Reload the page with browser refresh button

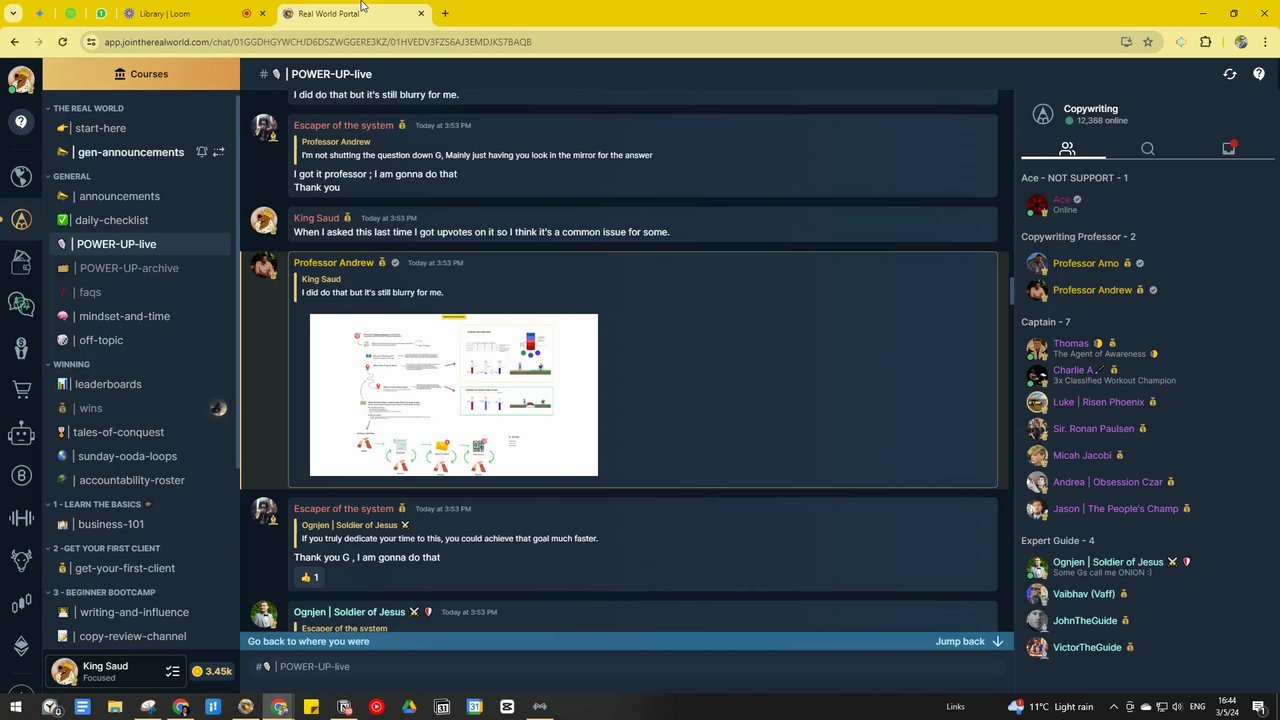pos(62,42)
